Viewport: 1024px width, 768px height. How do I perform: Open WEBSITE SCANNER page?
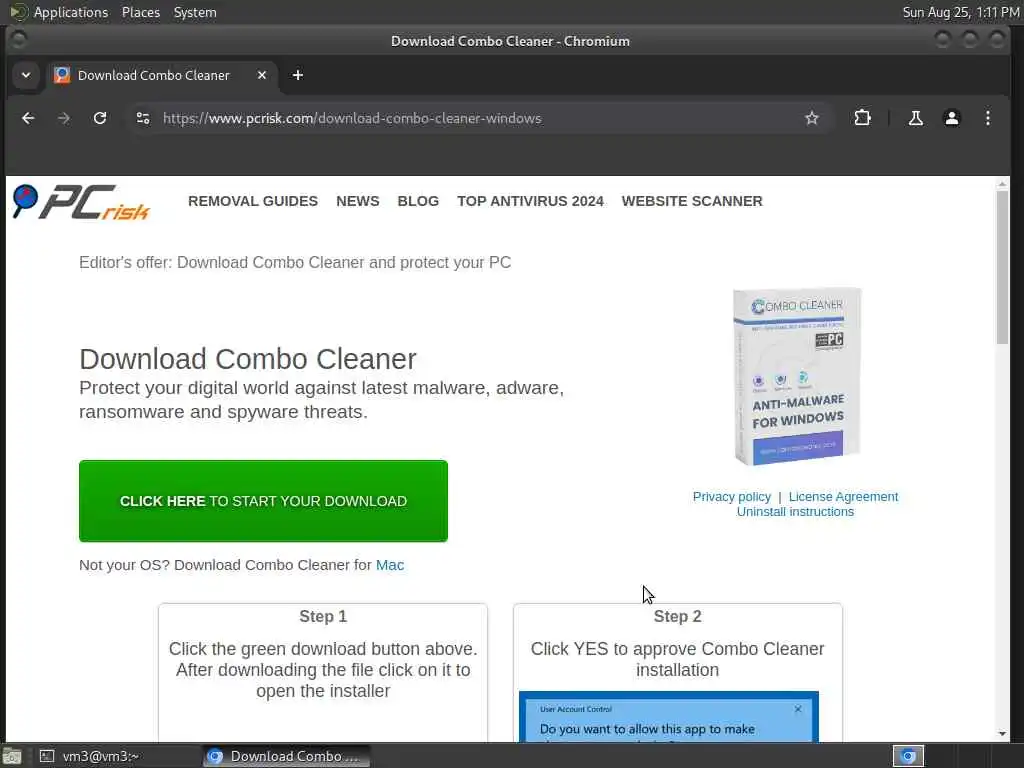pos(692,201)
